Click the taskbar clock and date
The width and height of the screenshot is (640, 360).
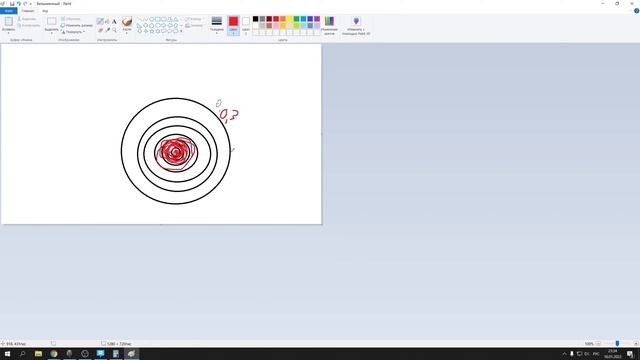tap(613, 354)
